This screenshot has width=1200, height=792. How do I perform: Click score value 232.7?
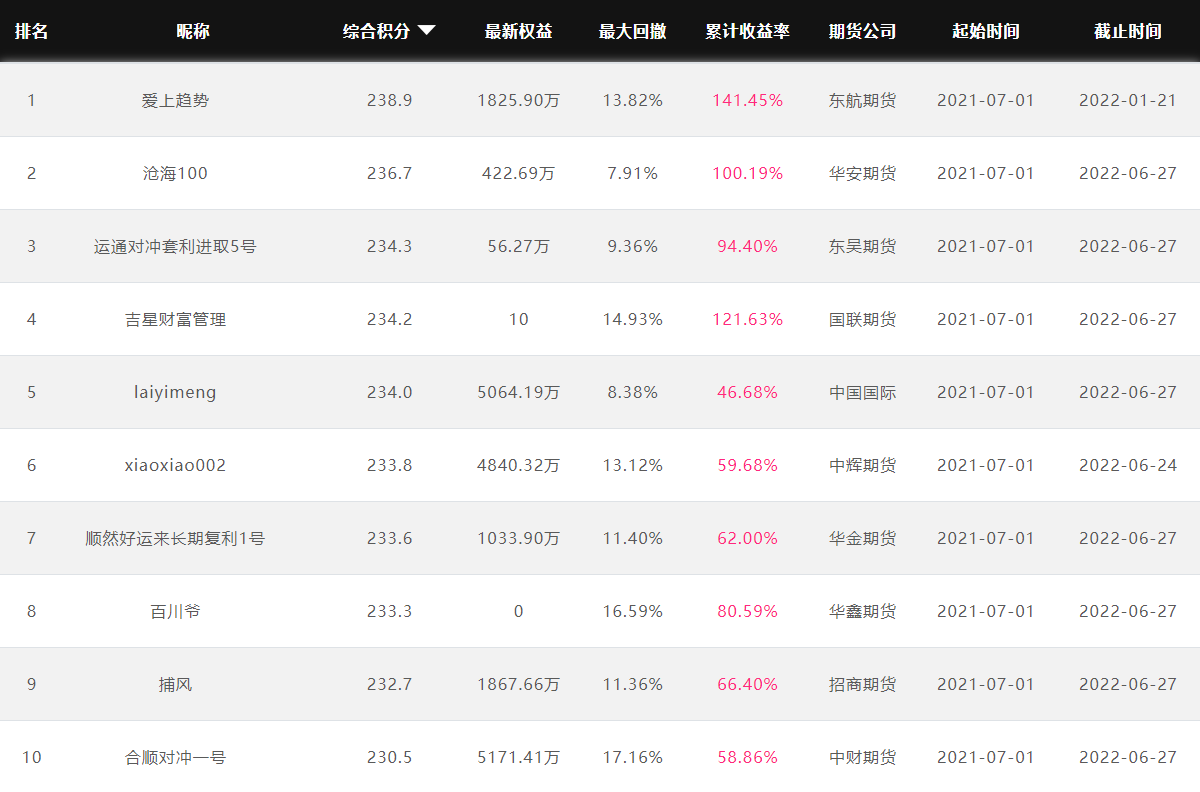tap(390, 684)
